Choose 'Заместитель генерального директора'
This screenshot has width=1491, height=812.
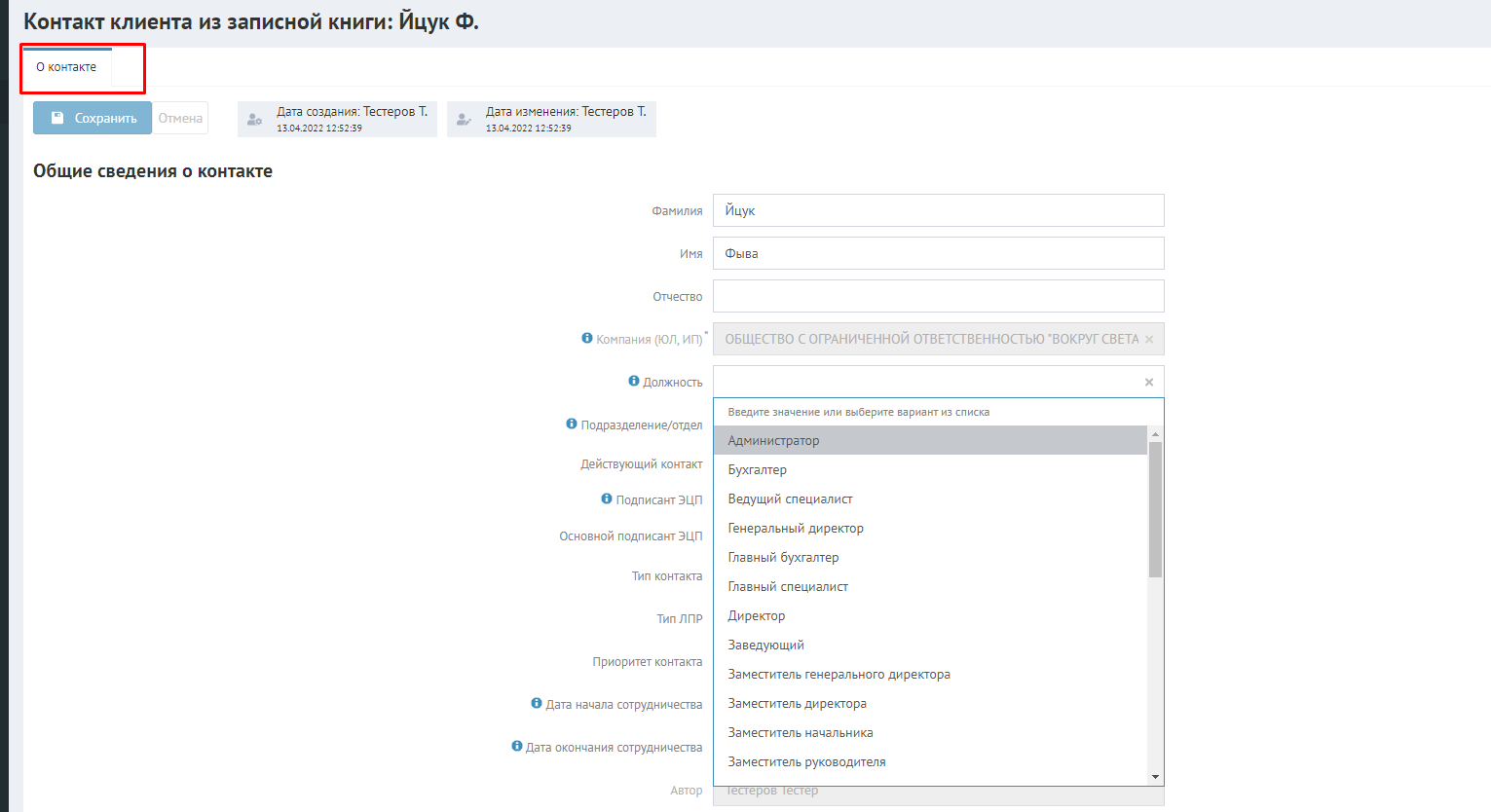[931, 674]
